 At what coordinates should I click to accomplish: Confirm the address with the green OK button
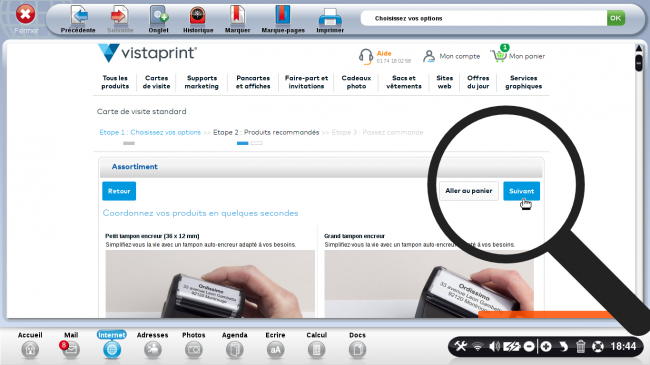(x=616, y=18)
